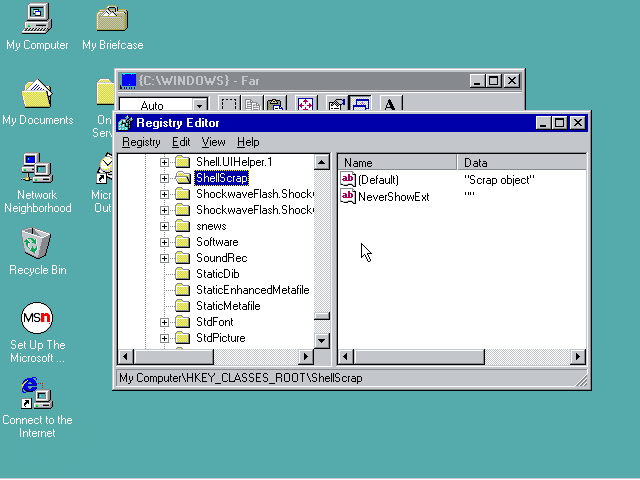Click values pane scroll right arrow
The image size is (640, 480).
tap(578, 357)
